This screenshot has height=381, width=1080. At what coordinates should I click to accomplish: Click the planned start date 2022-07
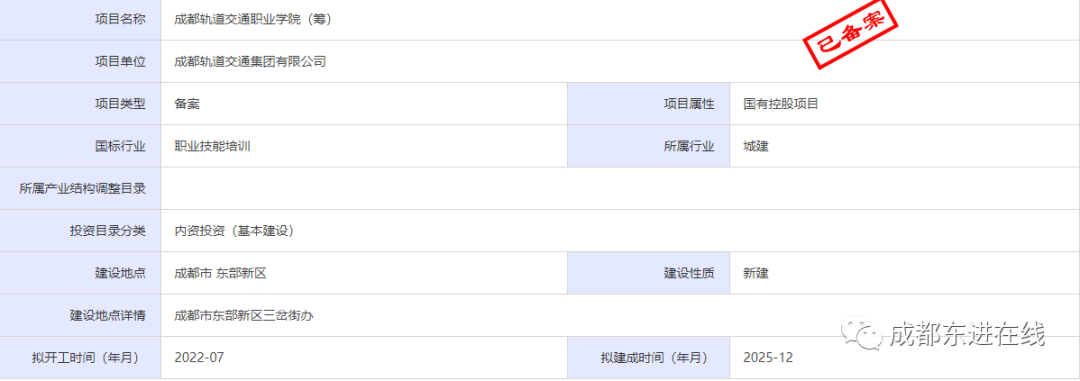click(x=200, y=358)
